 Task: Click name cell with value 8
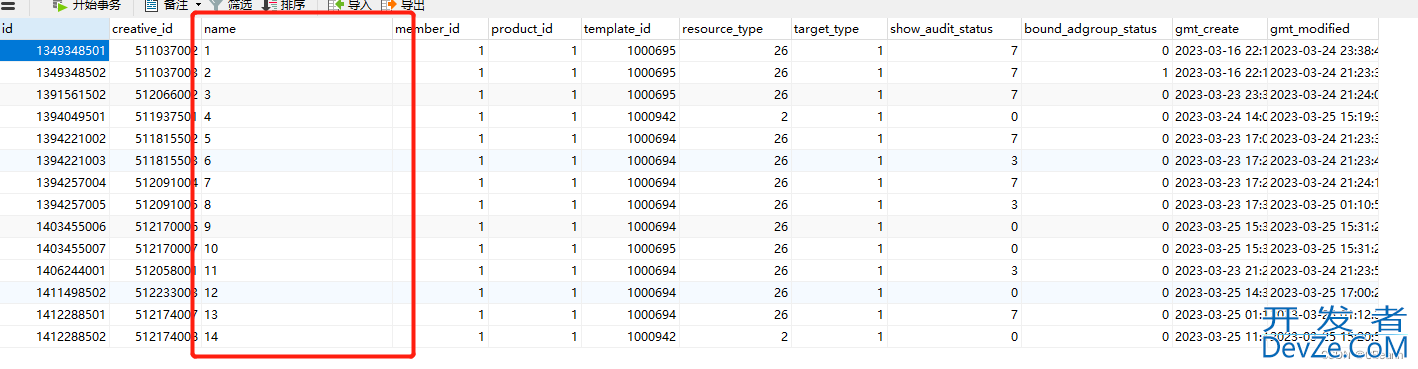click(296, 205)
